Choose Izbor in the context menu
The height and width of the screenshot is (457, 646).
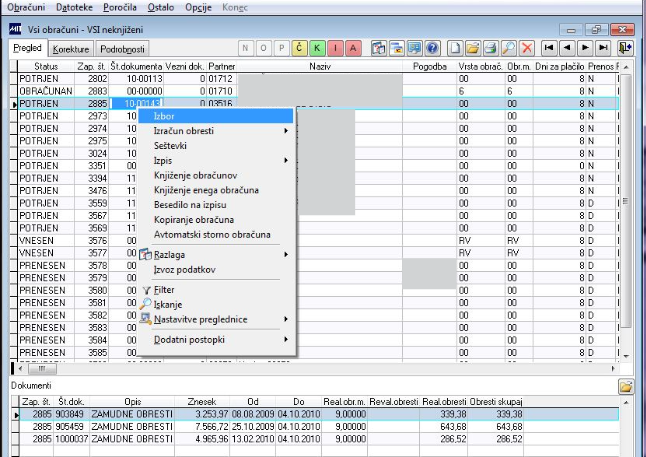pos(215,116)
